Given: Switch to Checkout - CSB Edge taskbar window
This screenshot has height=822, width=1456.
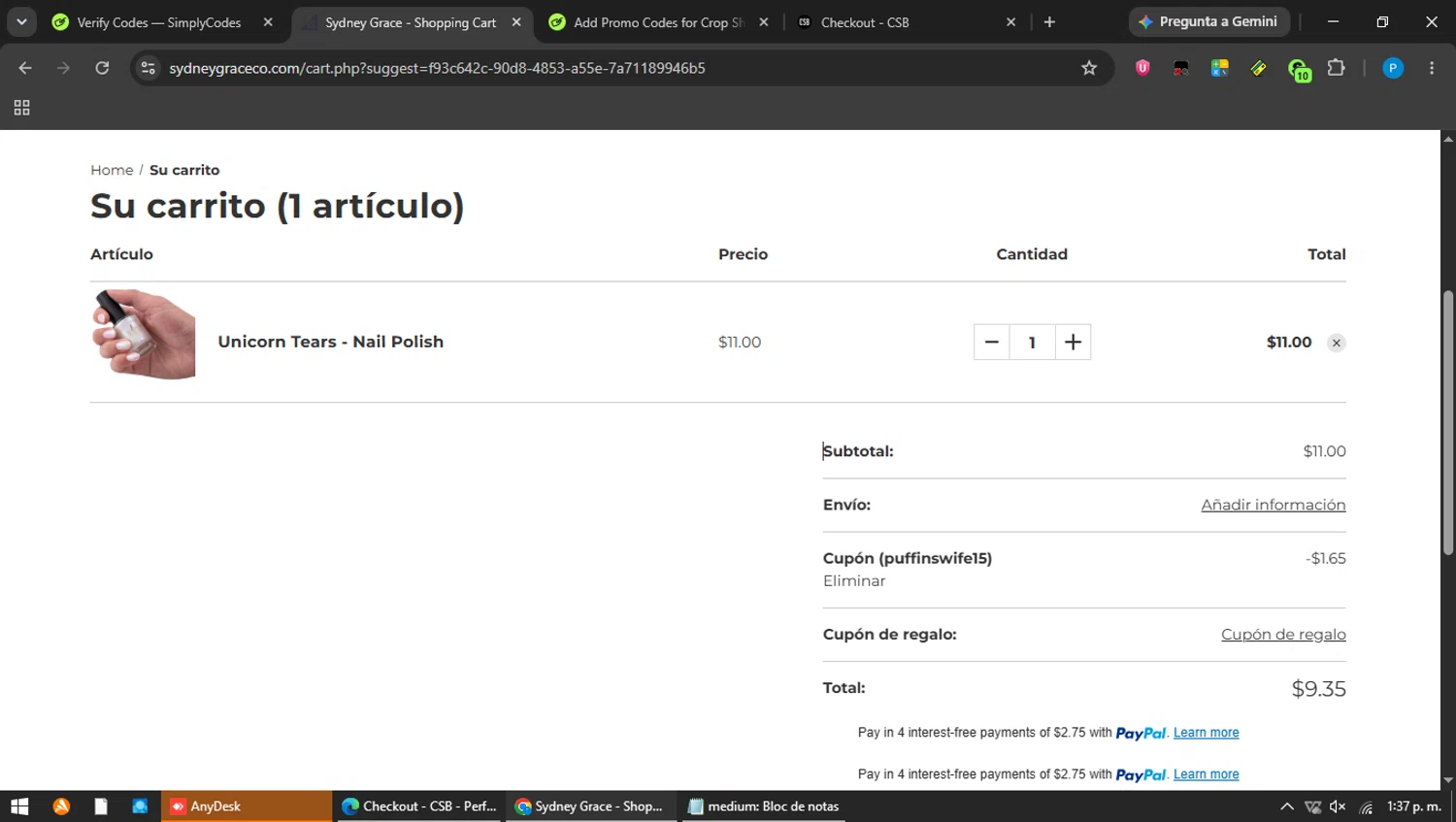Looking at the screenshot, I should click(420, 806).
